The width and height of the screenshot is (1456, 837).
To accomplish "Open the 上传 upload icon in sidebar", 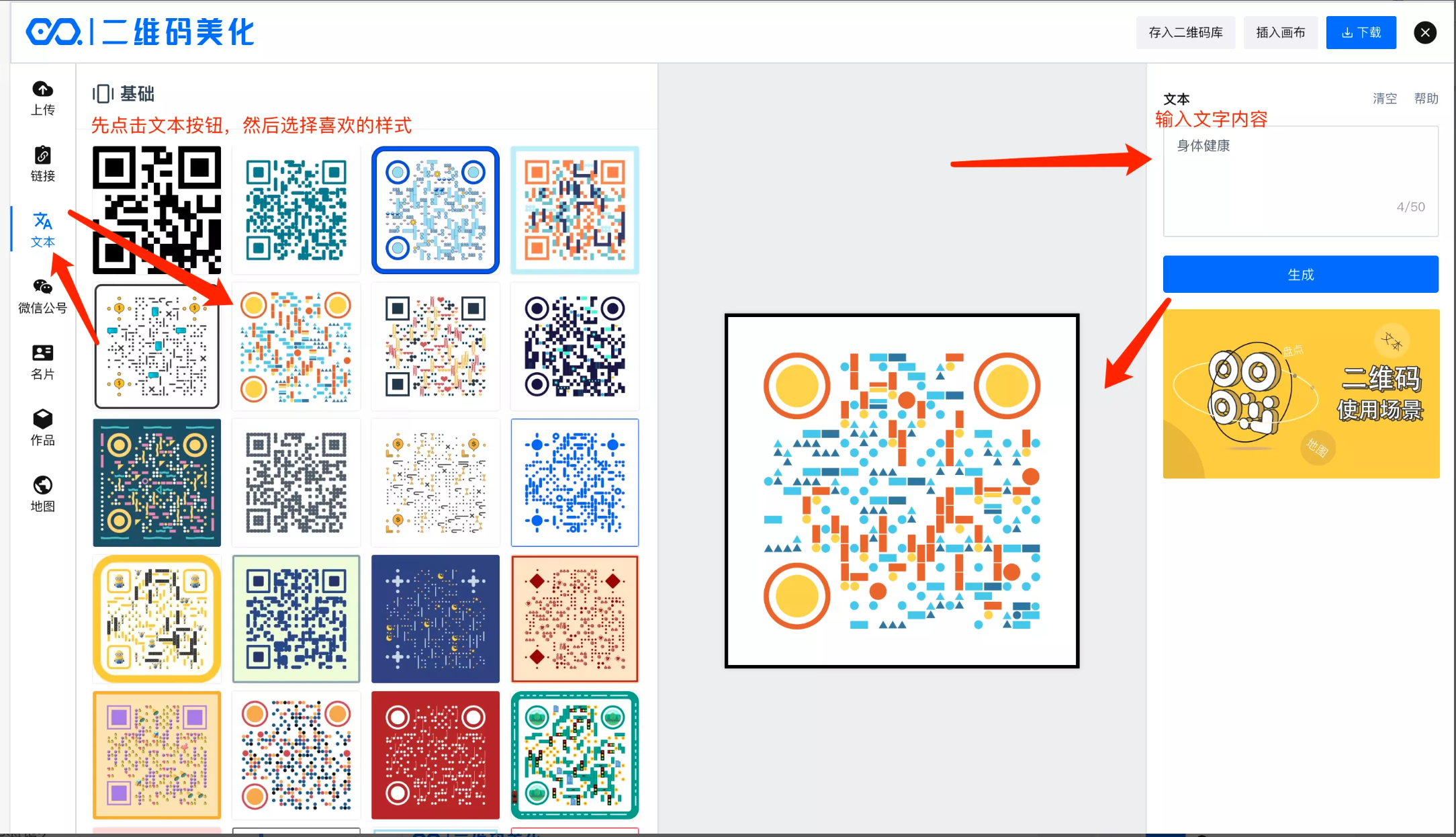I will [42, 98].
